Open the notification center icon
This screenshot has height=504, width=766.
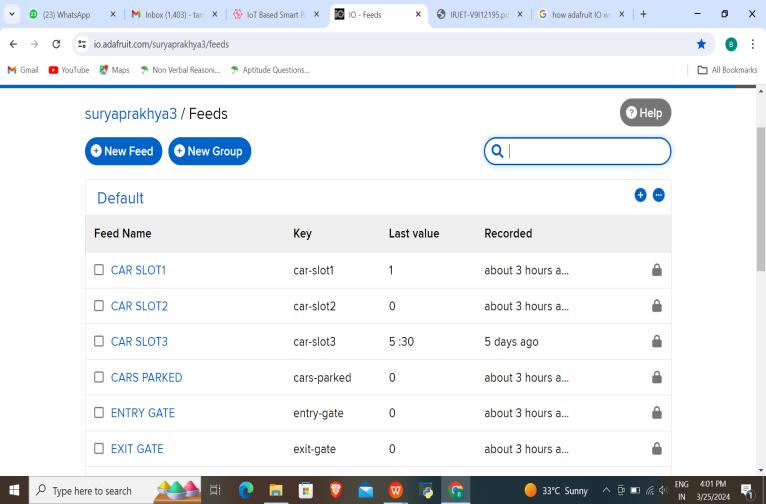pos(747,490)
